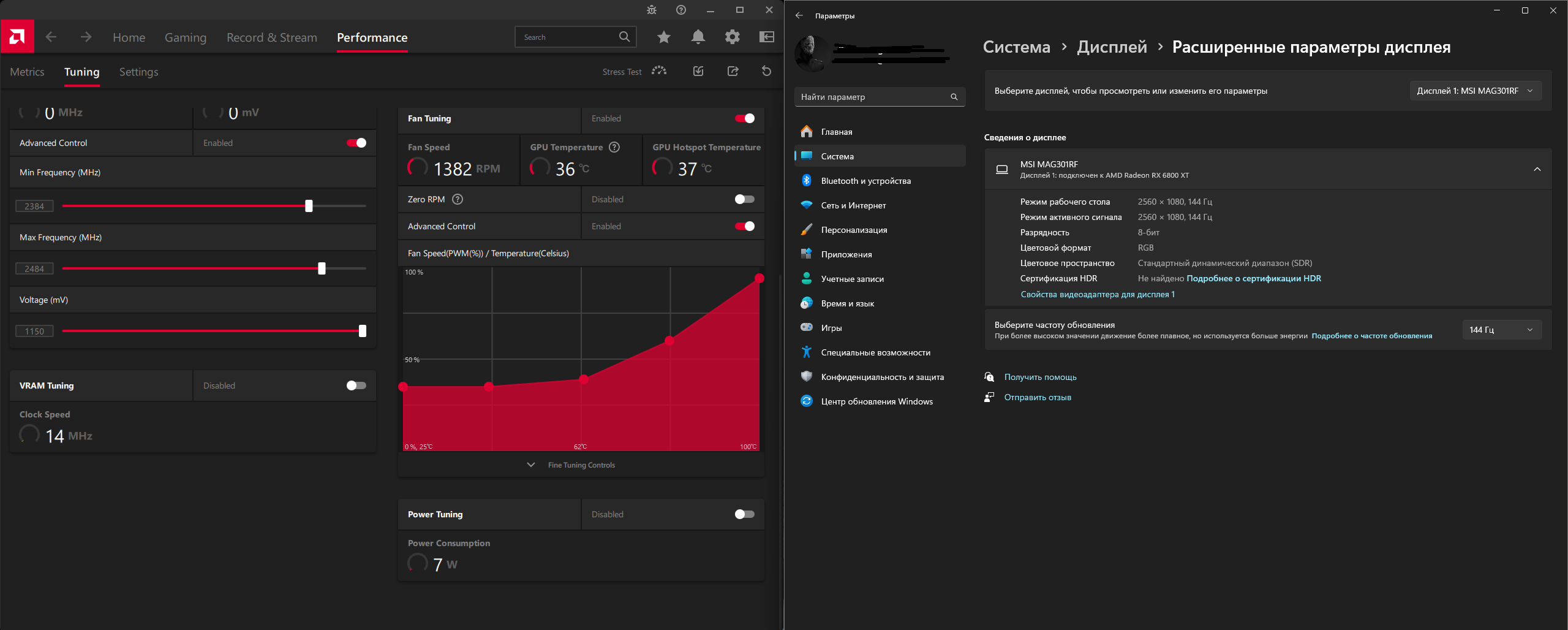This screenshot has height=630, width=1568.
Task: Open the Подробнее о сертификации HDR link
Action: [1254, 278]
